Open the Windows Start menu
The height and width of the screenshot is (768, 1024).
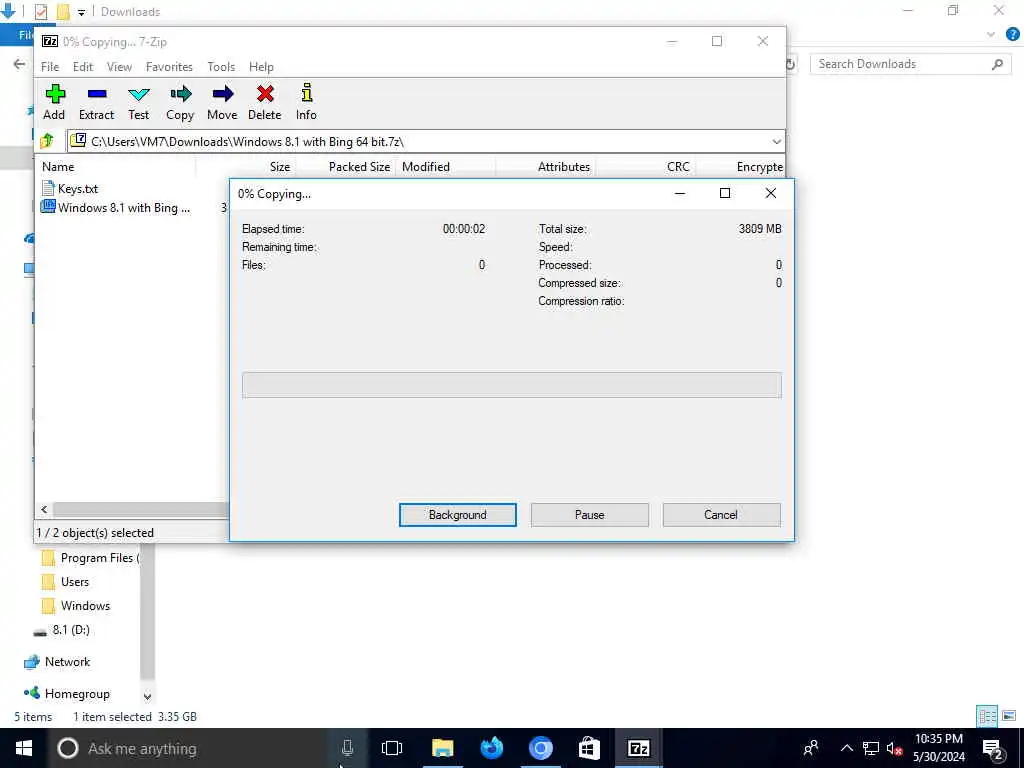click(x=24, y=748)
